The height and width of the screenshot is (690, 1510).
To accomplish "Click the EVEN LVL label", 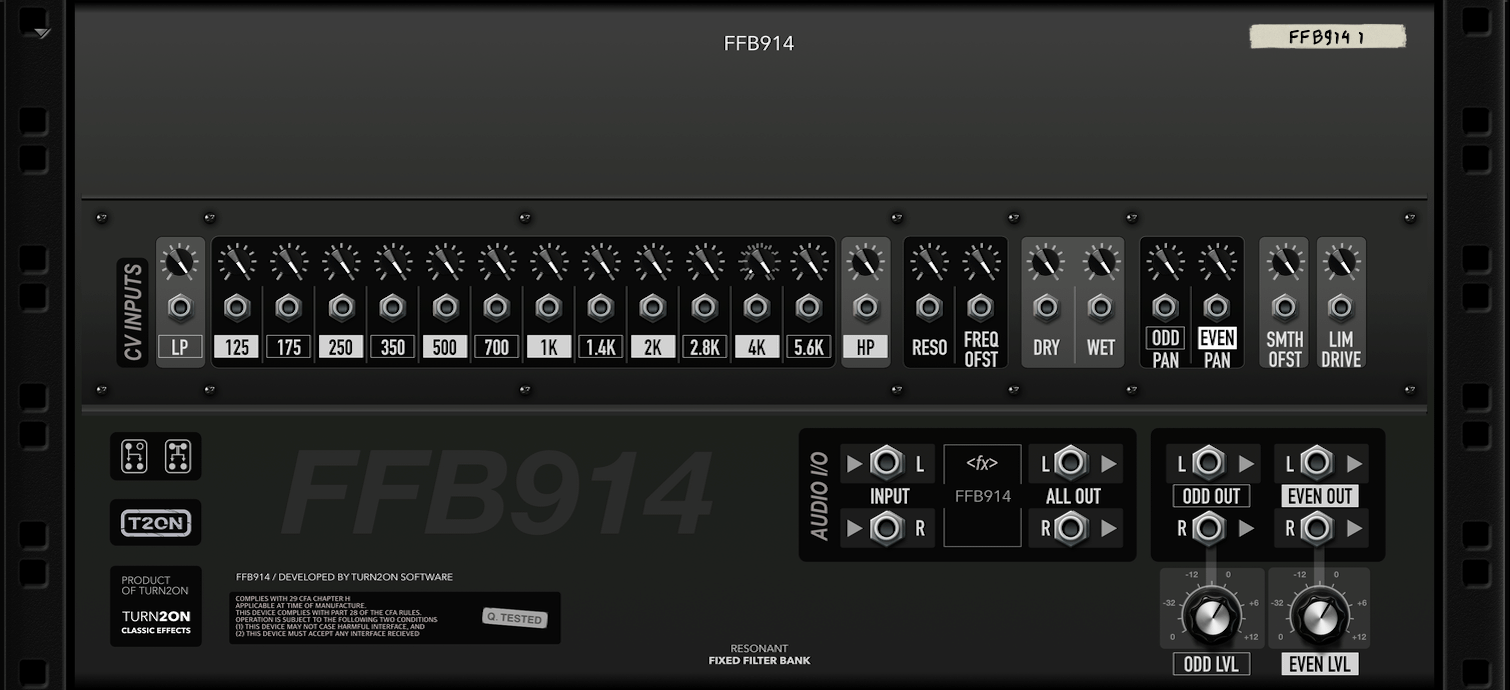I will pos(1319,664).
